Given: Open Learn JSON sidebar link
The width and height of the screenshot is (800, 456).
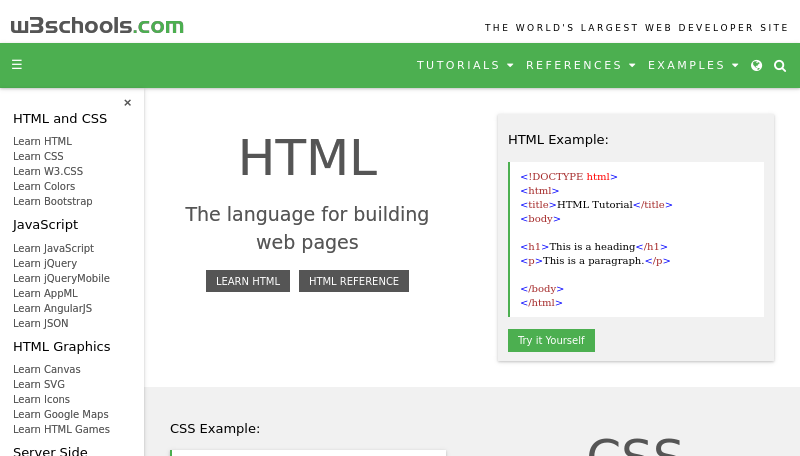Looking at the screenshot, I should (40, 323).
